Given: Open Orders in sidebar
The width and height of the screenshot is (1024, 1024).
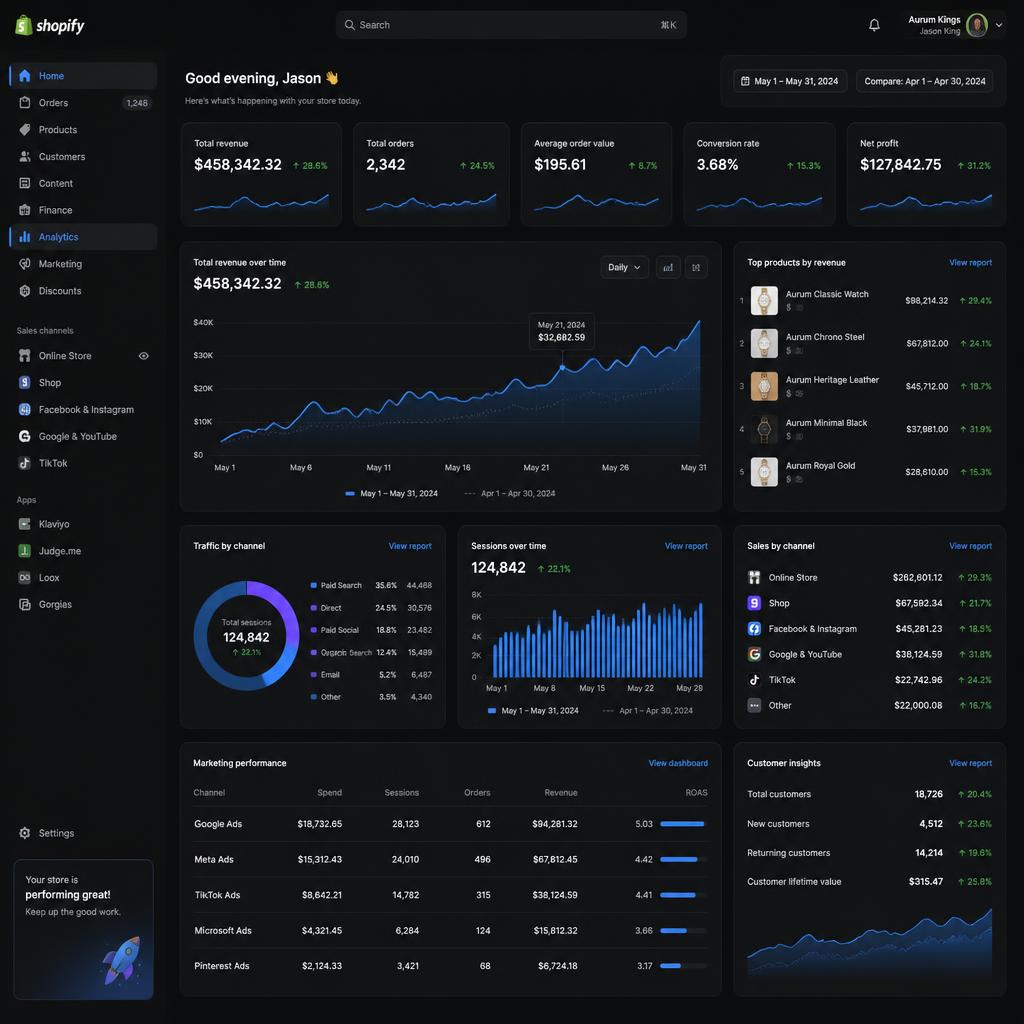Looking at the screenshot, I should tap(83, 103).
